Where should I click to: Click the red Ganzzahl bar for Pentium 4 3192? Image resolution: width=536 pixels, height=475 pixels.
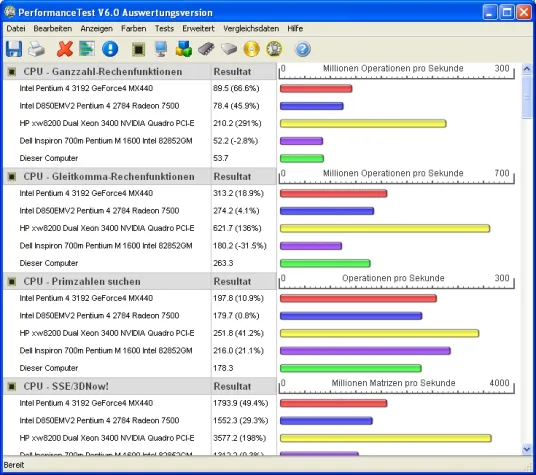(316, 89)
